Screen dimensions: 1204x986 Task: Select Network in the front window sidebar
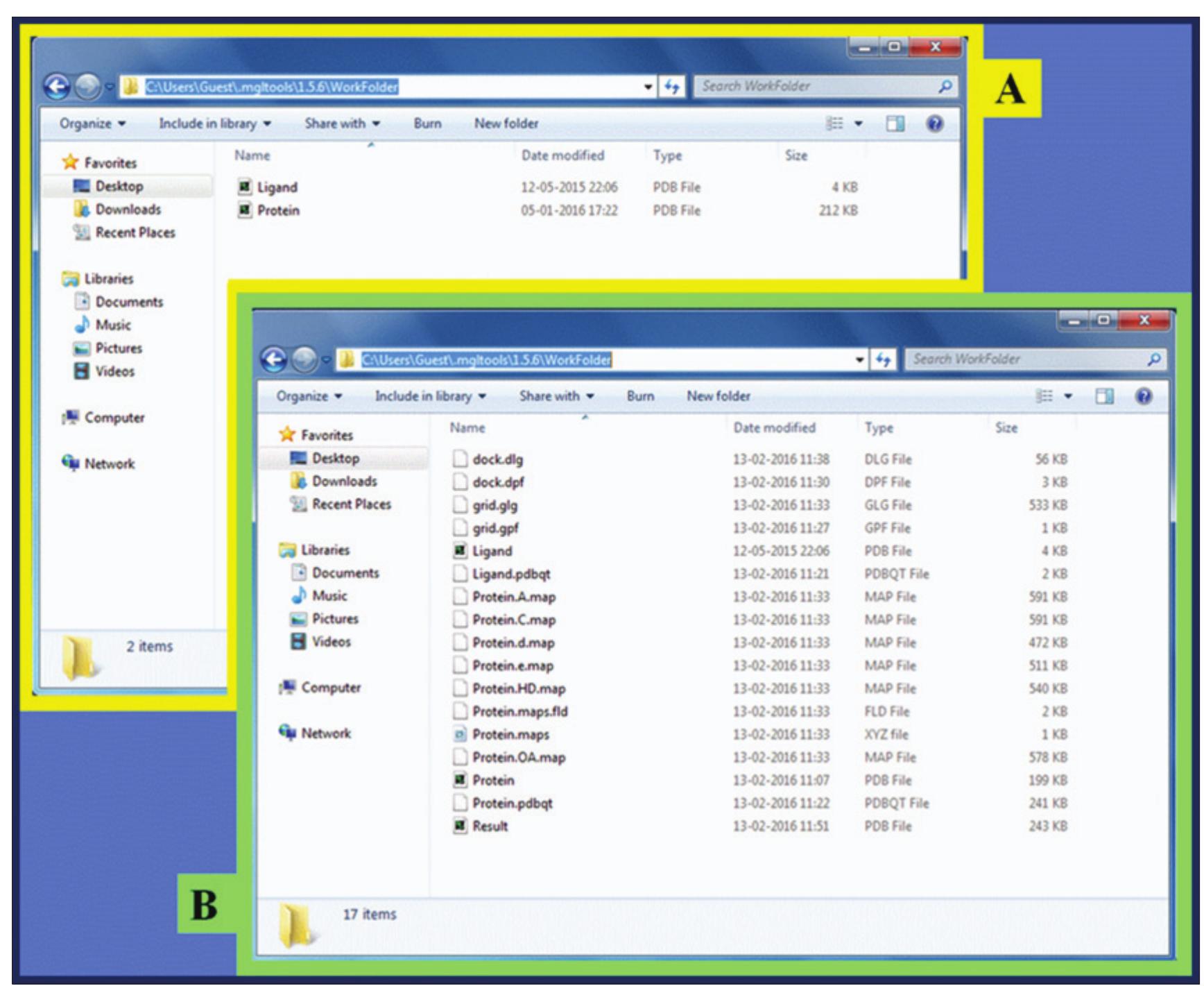pos(325,733)
